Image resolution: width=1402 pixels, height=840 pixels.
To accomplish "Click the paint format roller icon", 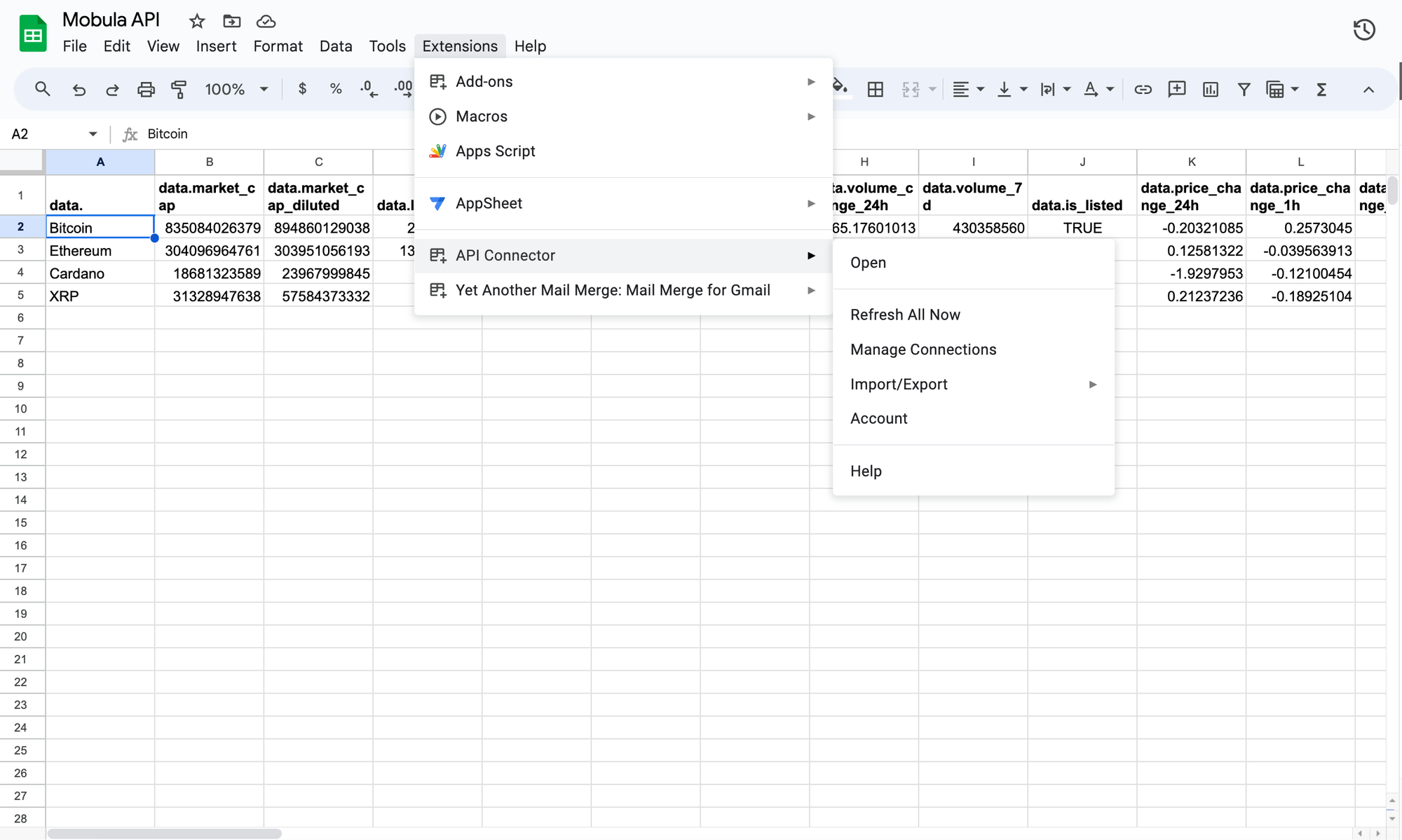I will tap(179, 89).
